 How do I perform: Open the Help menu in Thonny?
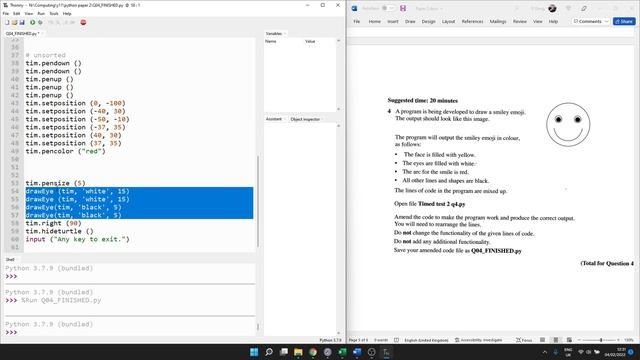(x=67, y=13)
